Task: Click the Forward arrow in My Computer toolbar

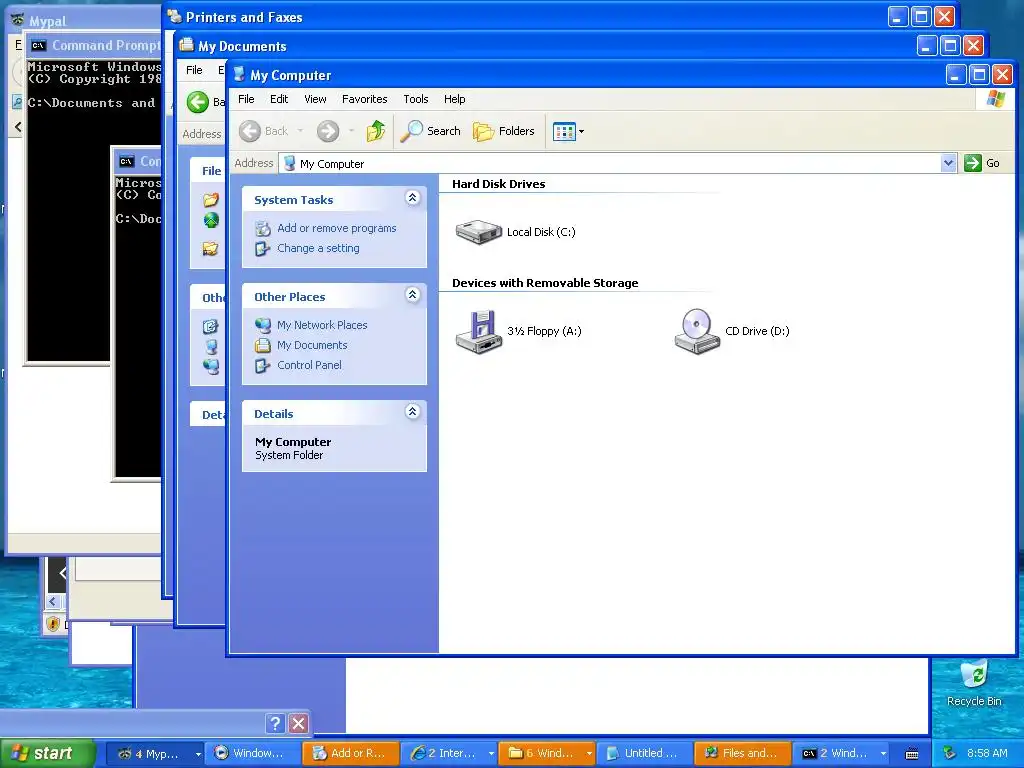Action: 328,131
